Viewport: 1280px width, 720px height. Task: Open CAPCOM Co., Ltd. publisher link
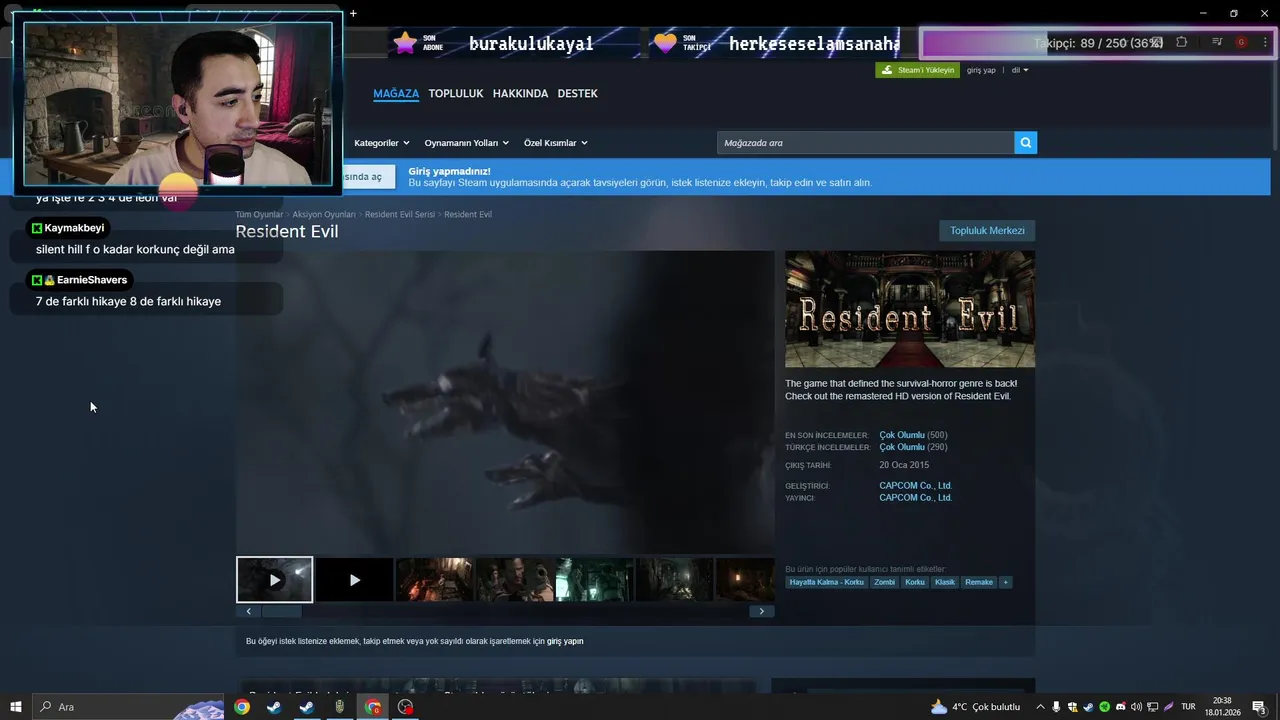pyautogui.click(x=915, y=498)
